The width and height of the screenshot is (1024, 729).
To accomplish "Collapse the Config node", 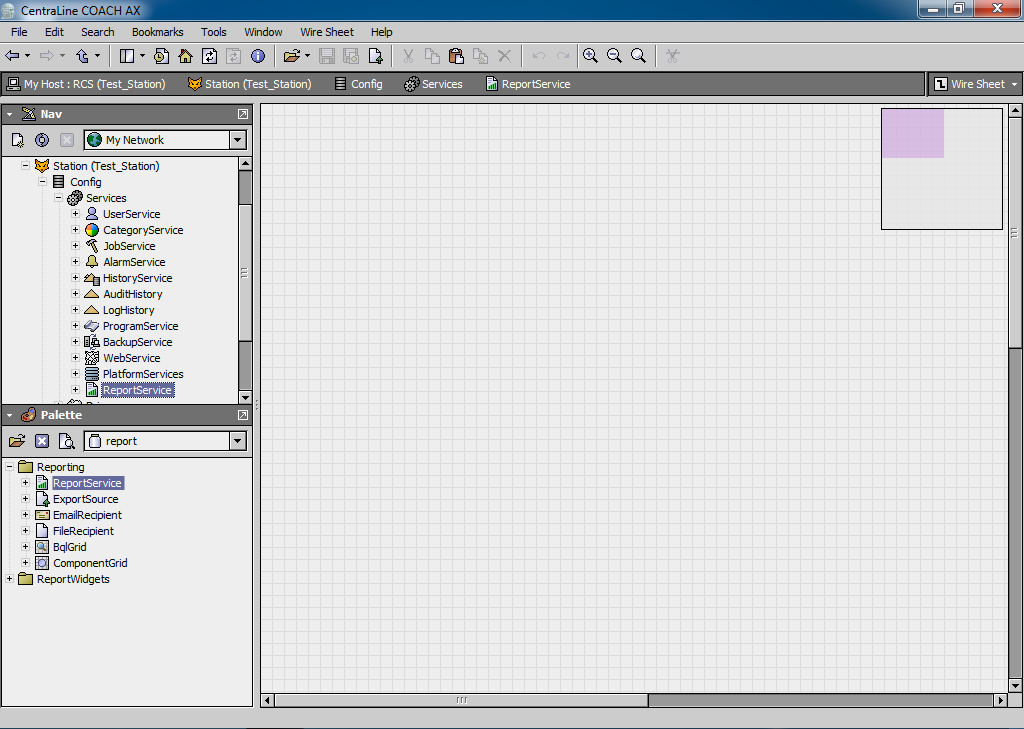I will [42, 182].
